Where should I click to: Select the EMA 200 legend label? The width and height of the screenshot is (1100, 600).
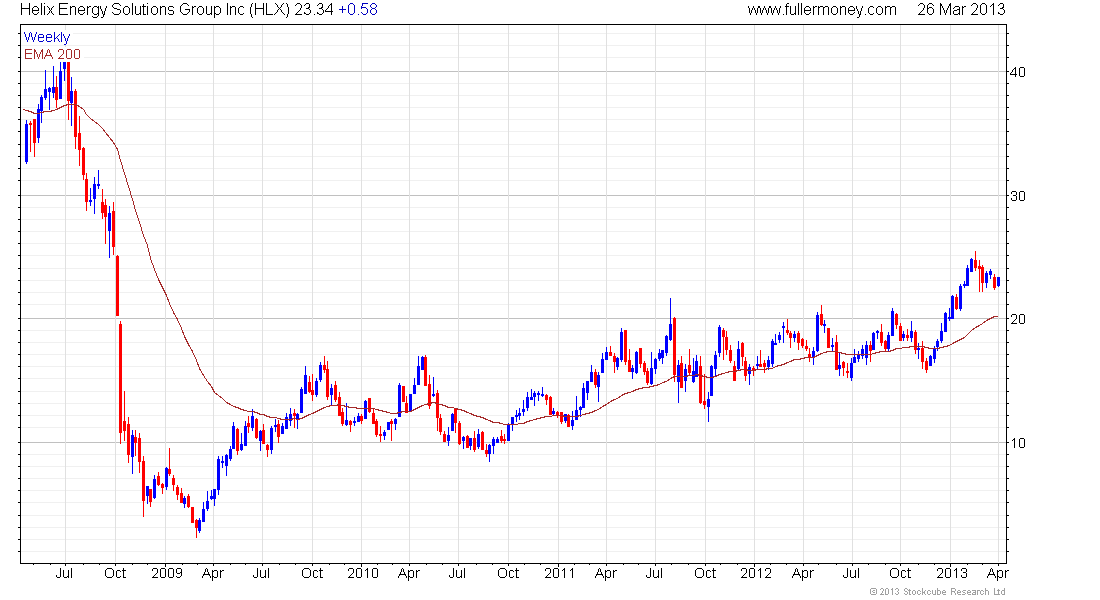pos(52,54)
